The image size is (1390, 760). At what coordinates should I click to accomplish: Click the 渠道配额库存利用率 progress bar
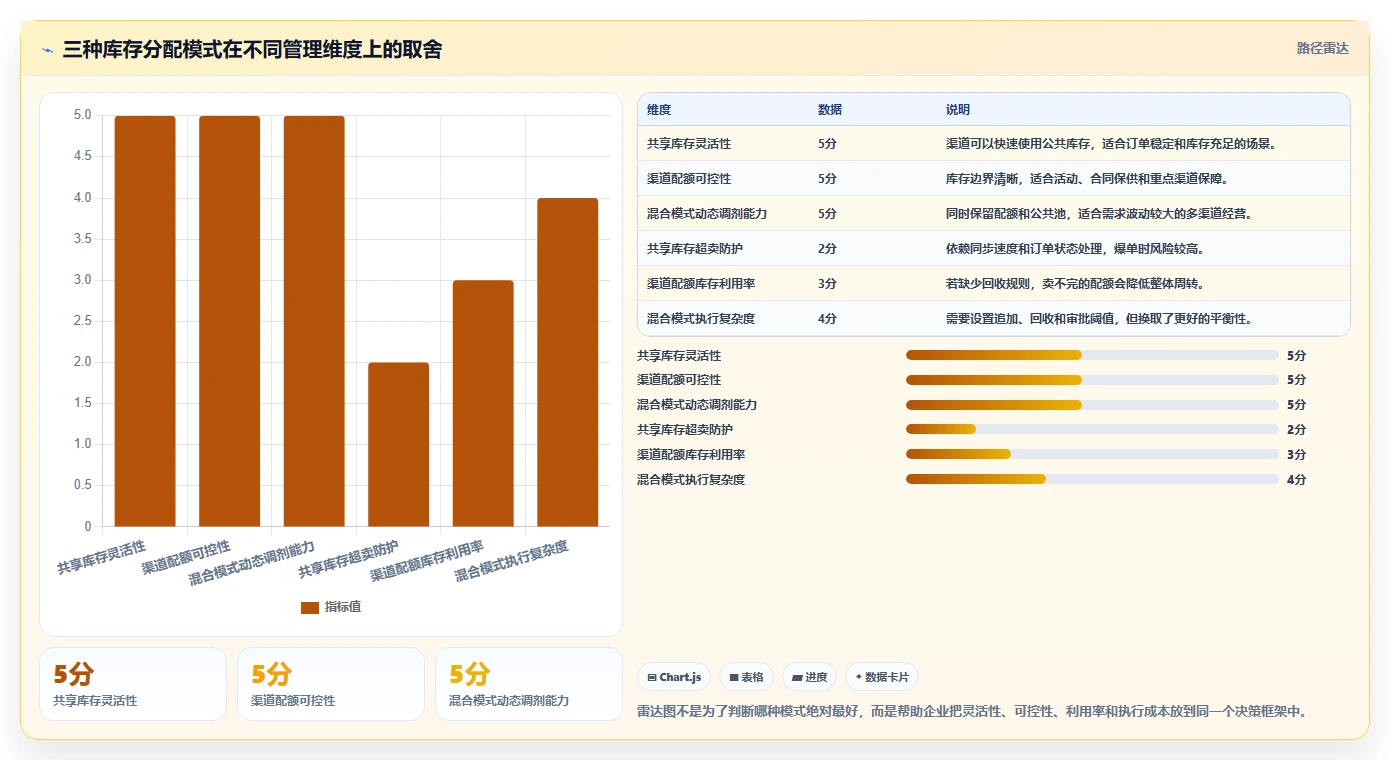(1092, 454)
